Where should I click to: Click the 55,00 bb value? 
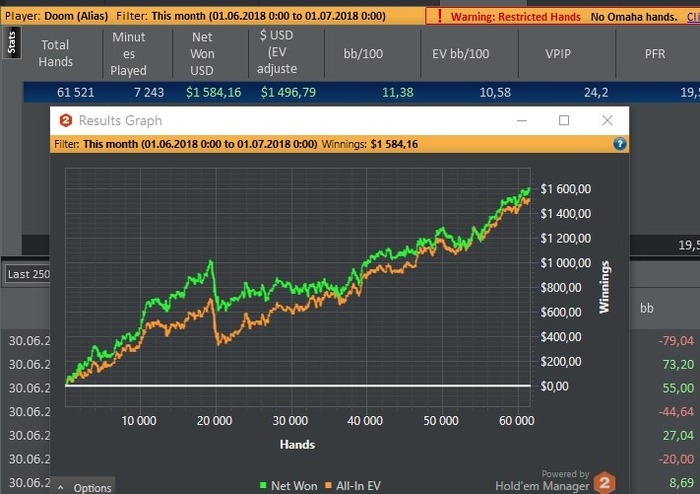[678, 388]
